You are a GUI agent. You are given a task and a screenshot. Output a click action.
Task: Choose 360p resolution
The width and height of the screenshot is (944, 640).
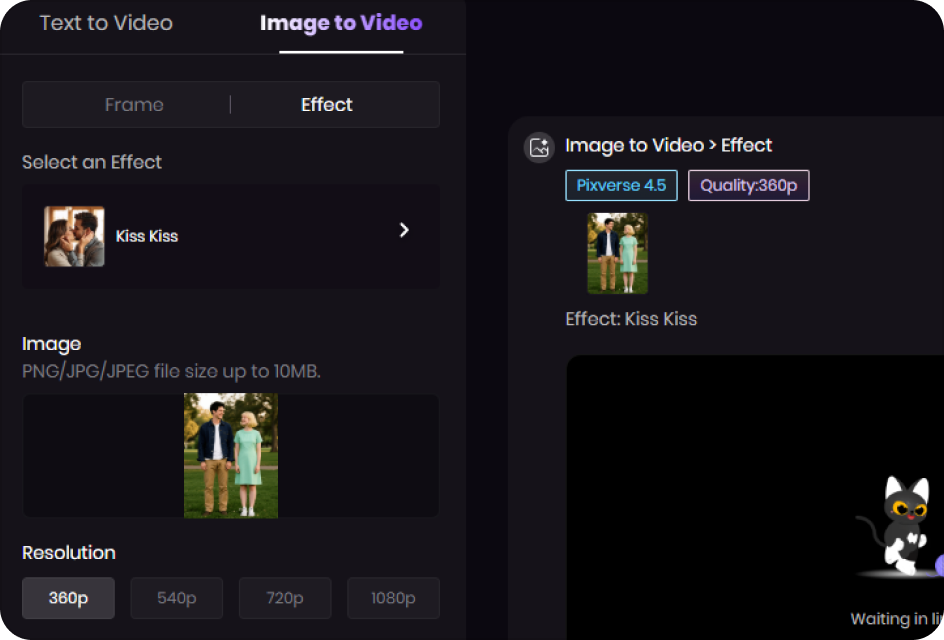tap(68, 598)
